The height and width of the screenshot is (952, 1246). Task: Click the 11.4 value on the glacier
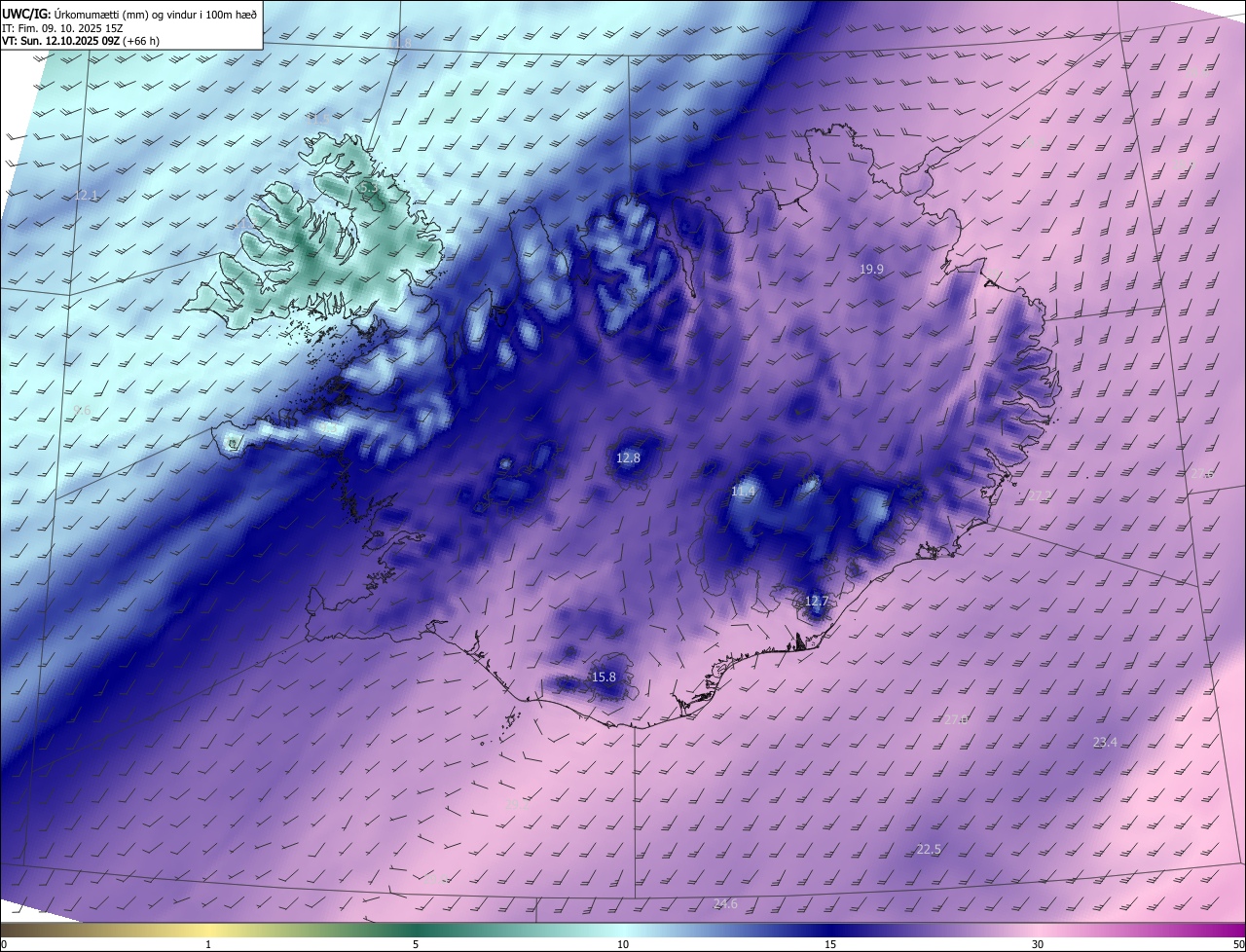(743, 494)
